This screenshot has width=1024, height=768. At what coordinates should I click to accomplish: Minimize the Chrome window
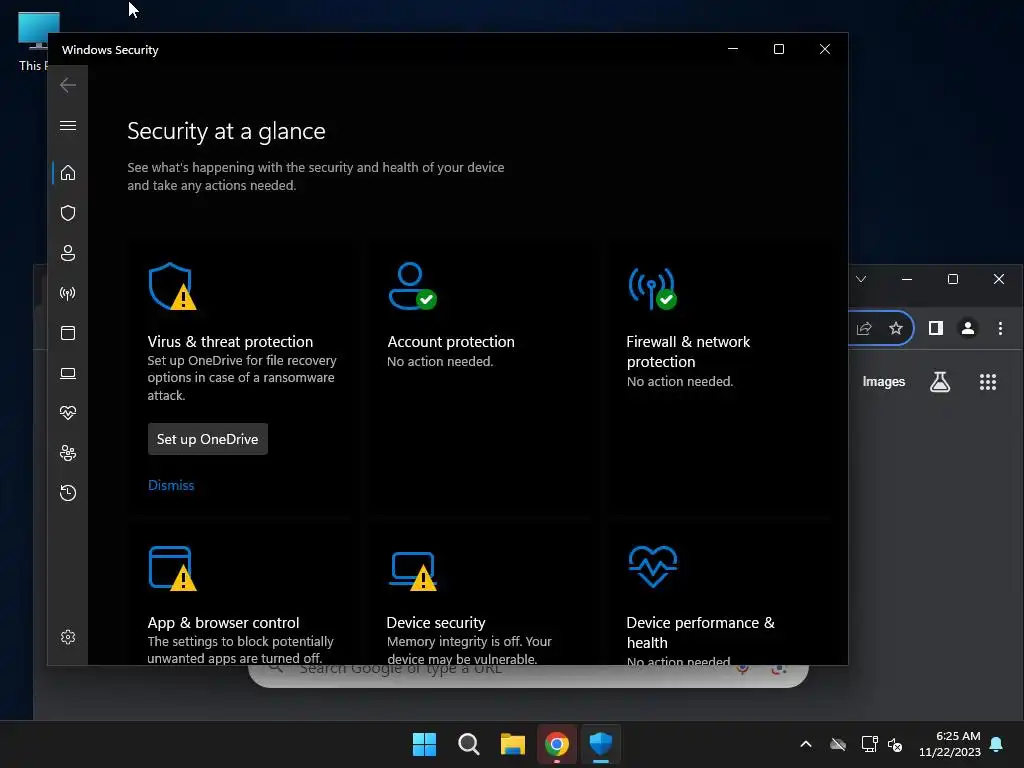[906, 279]
